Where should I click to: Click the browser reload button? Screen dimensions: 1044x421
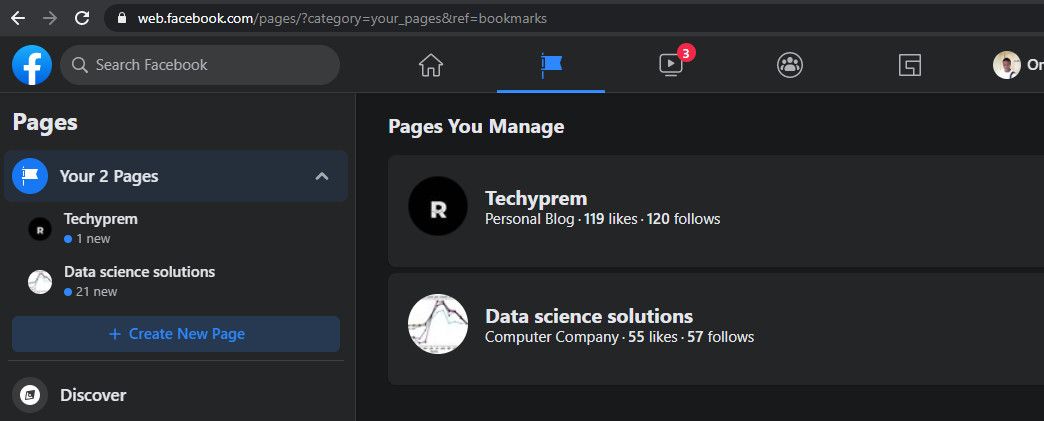pyautogui.click(x=82, y=18)
